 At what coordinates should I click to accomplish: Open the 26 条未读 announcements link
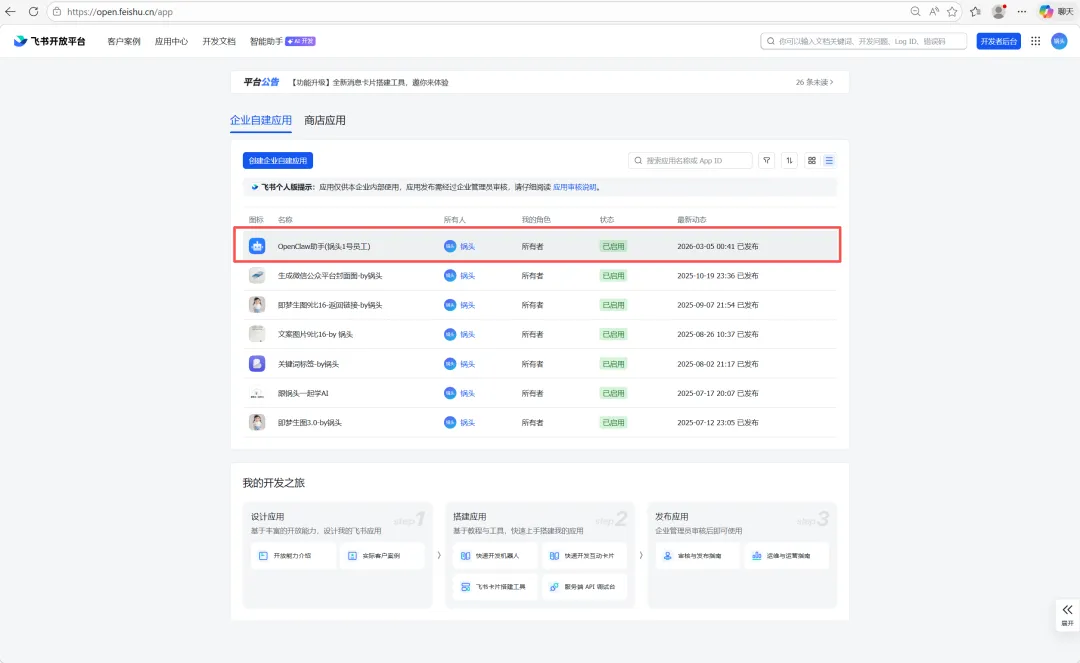click(x=814, y=82)
